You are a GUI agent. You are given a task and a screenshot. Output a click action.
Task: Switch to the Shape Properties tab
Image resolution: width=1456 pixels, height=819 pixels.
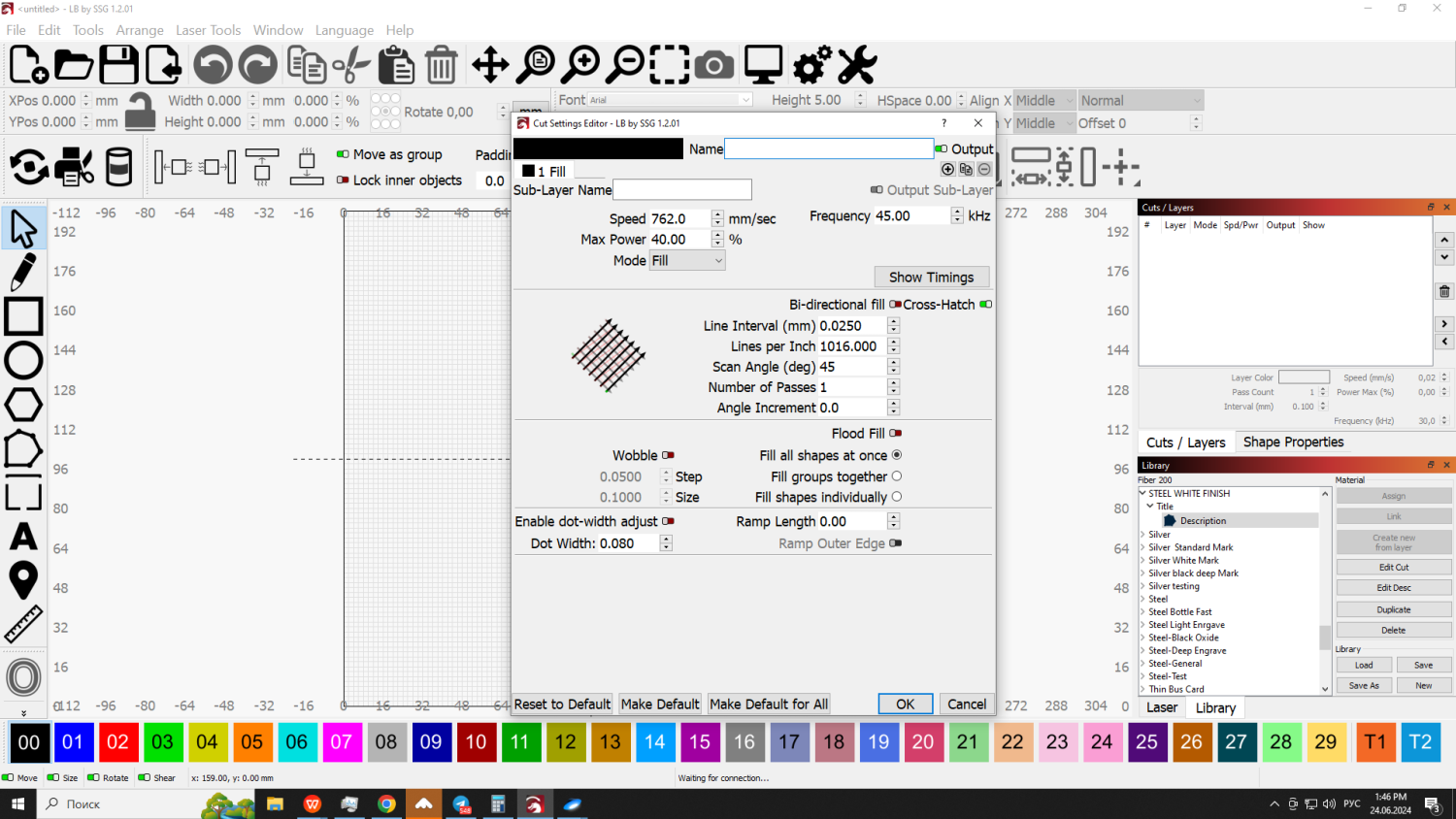tap(1293, 442)
